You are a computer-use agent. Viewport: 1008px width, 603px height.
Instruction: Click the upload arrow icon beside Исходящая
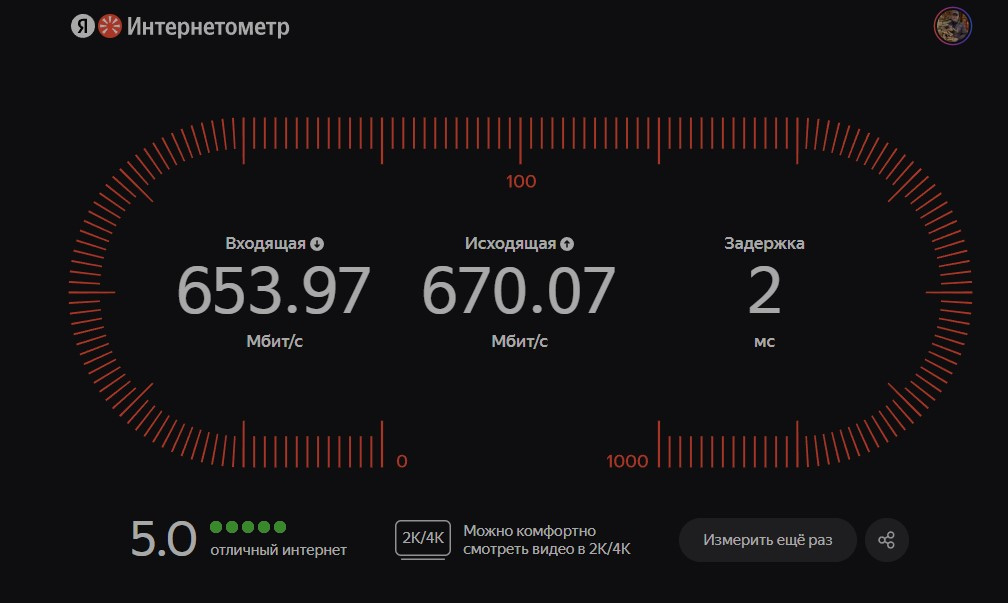tap(567, 243)
